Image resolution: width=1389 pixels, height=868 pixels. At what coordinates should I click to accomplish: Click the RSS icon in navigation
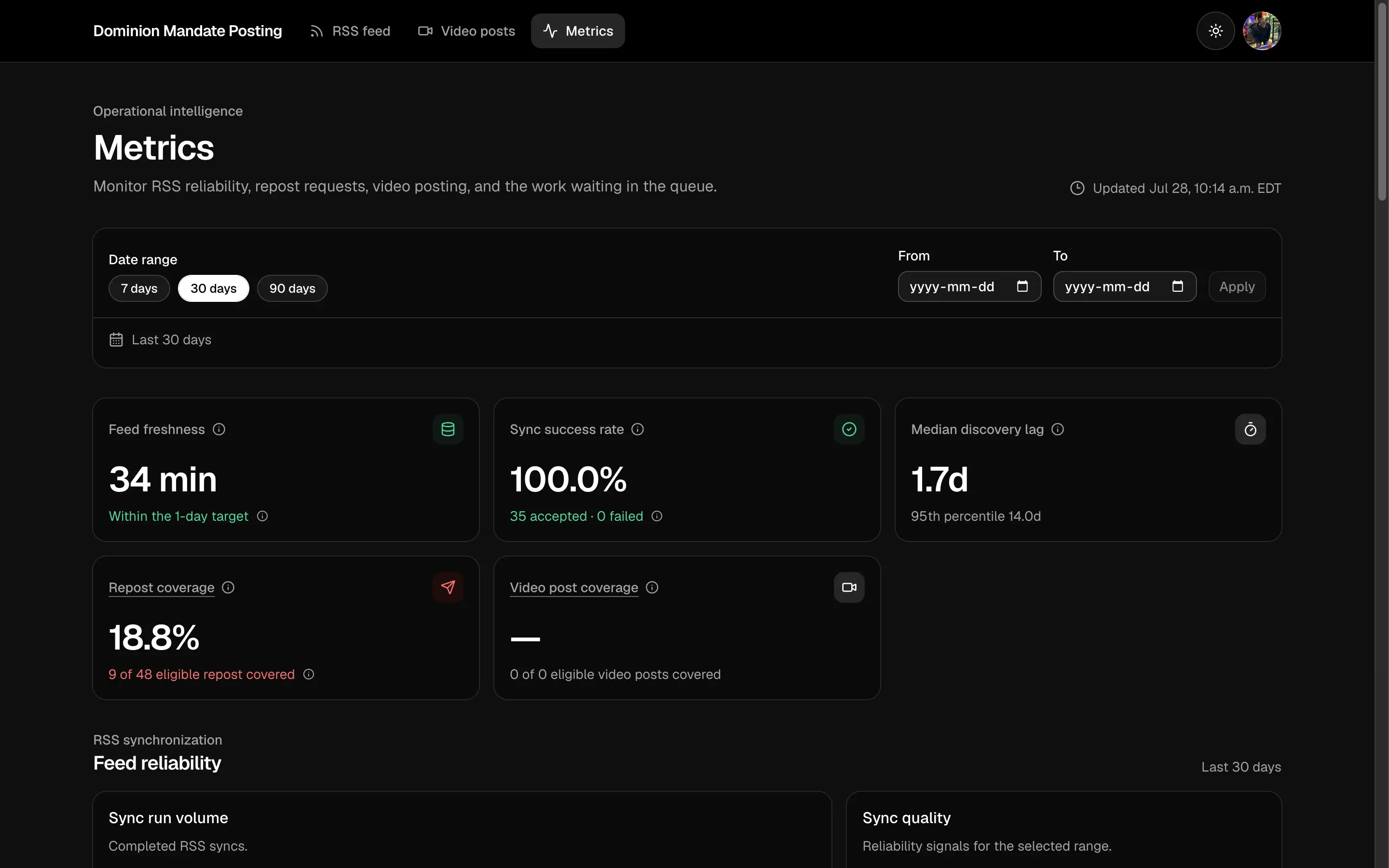pos(316,31)
